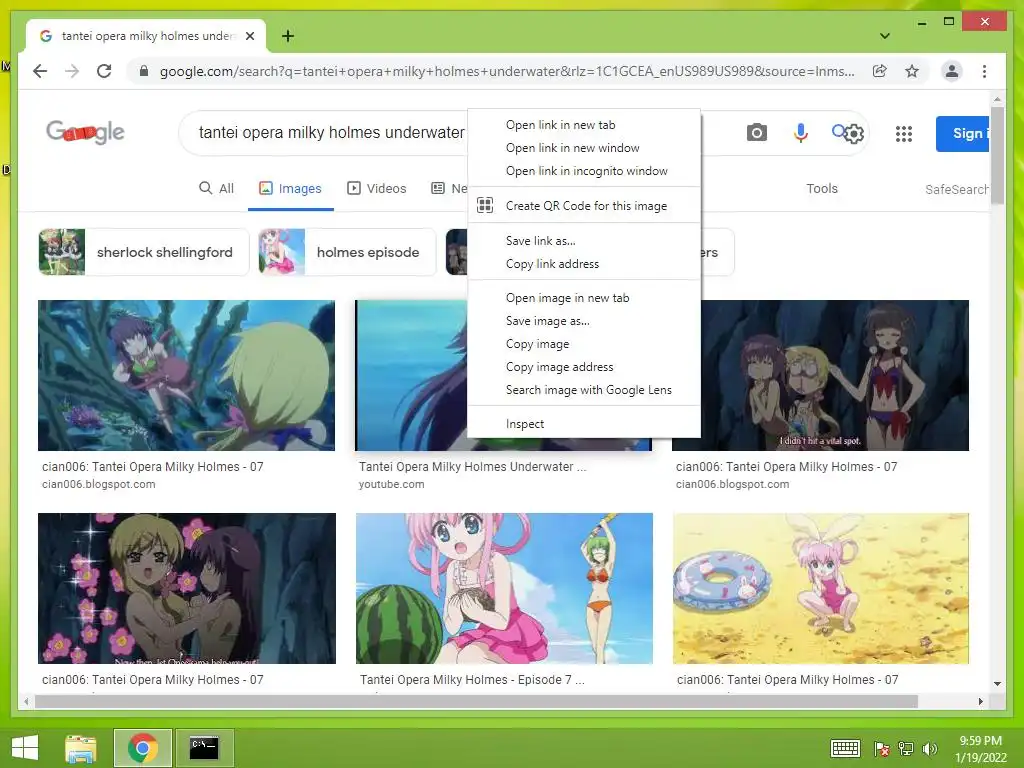This screenshot has width=1024, height=768.
Task: Click the Action Center flag icon
Action: [882, 749]
